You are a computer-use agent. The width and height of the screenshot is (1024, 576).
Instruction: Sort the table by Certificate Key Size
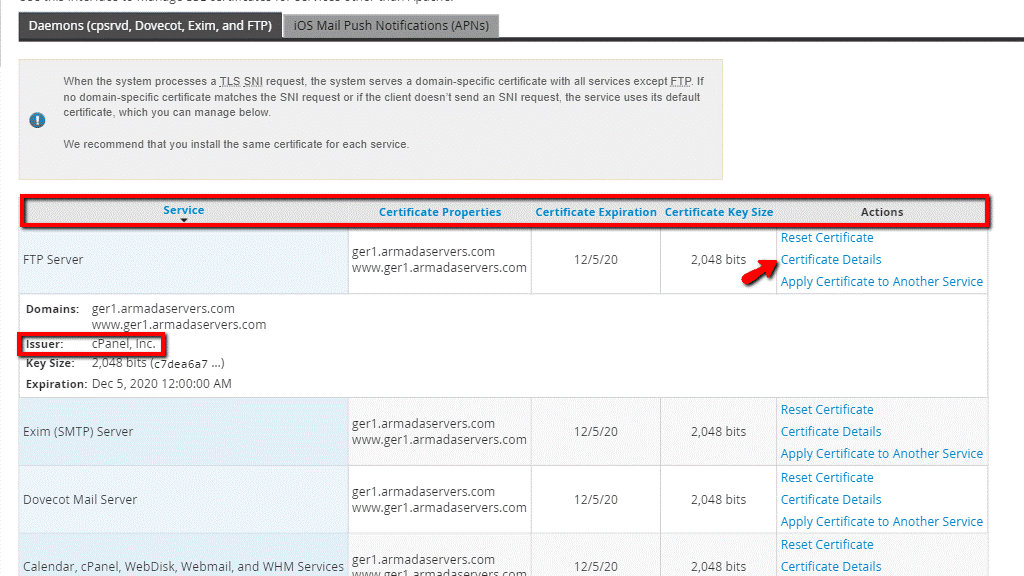(x=719, y=211)
